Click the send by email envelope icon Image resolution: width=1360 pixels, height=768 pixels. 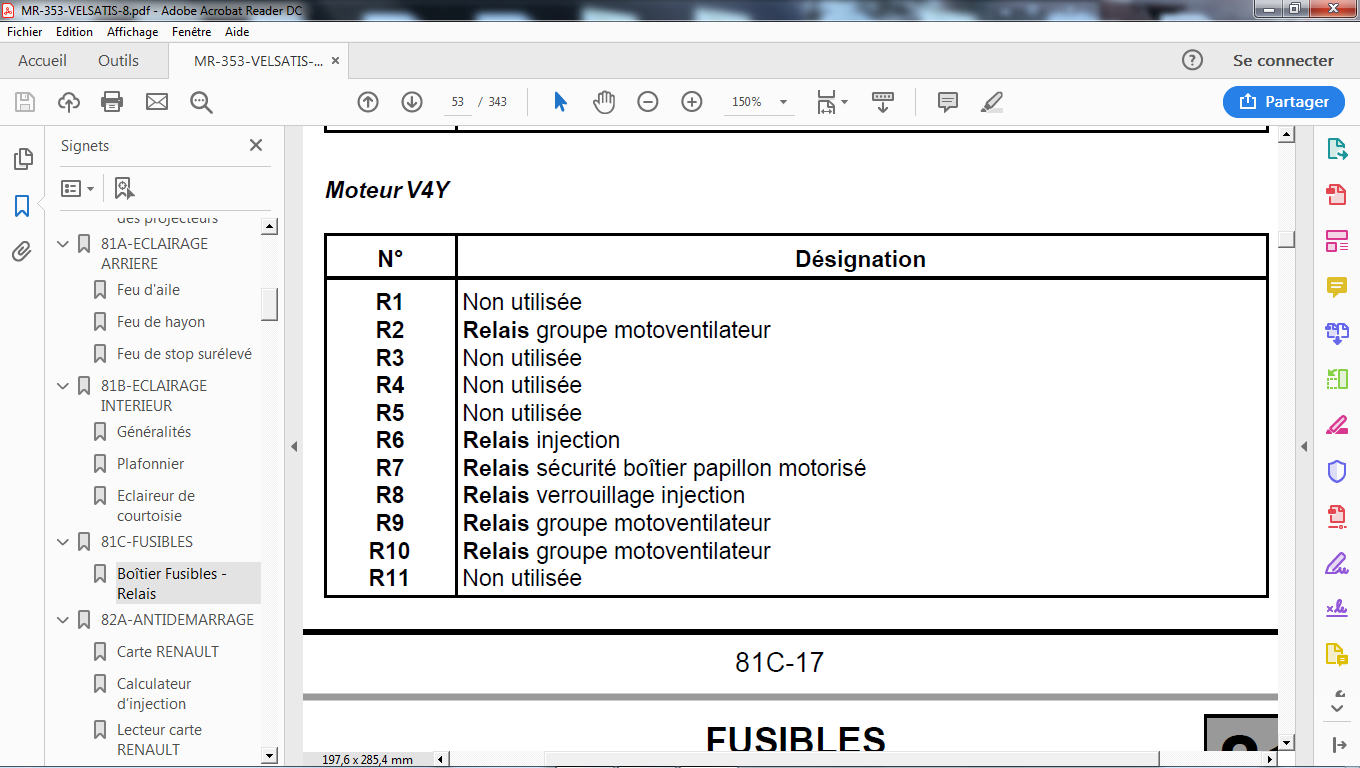(x=157, y=102)
